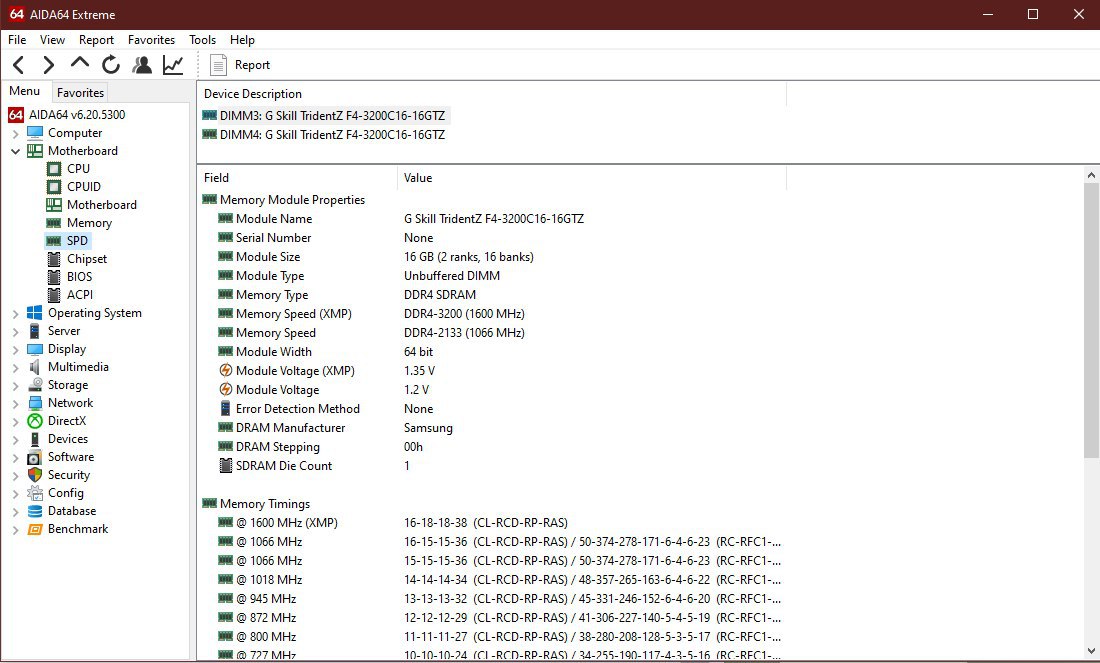Expand the Multimedia tree node
The height and width of the screenshot is (663, 1100).
click(15, 368)
